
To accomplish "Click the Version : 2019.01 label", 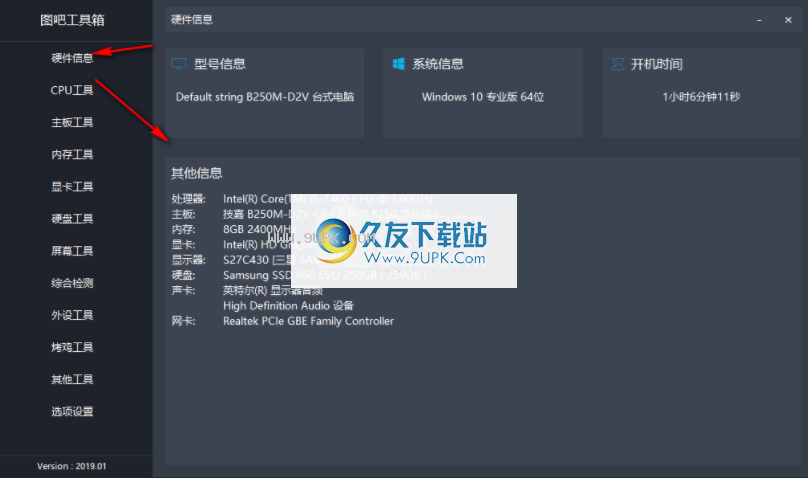I will coord(72,466).
